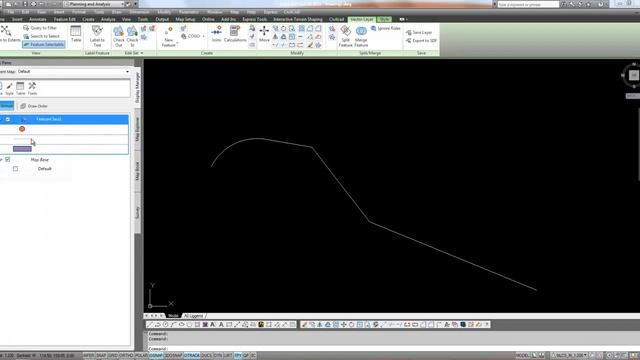The width and height of the screenshot is (640, 360).
Task: Open the Analyze ribbon tab
Action: 108,19
